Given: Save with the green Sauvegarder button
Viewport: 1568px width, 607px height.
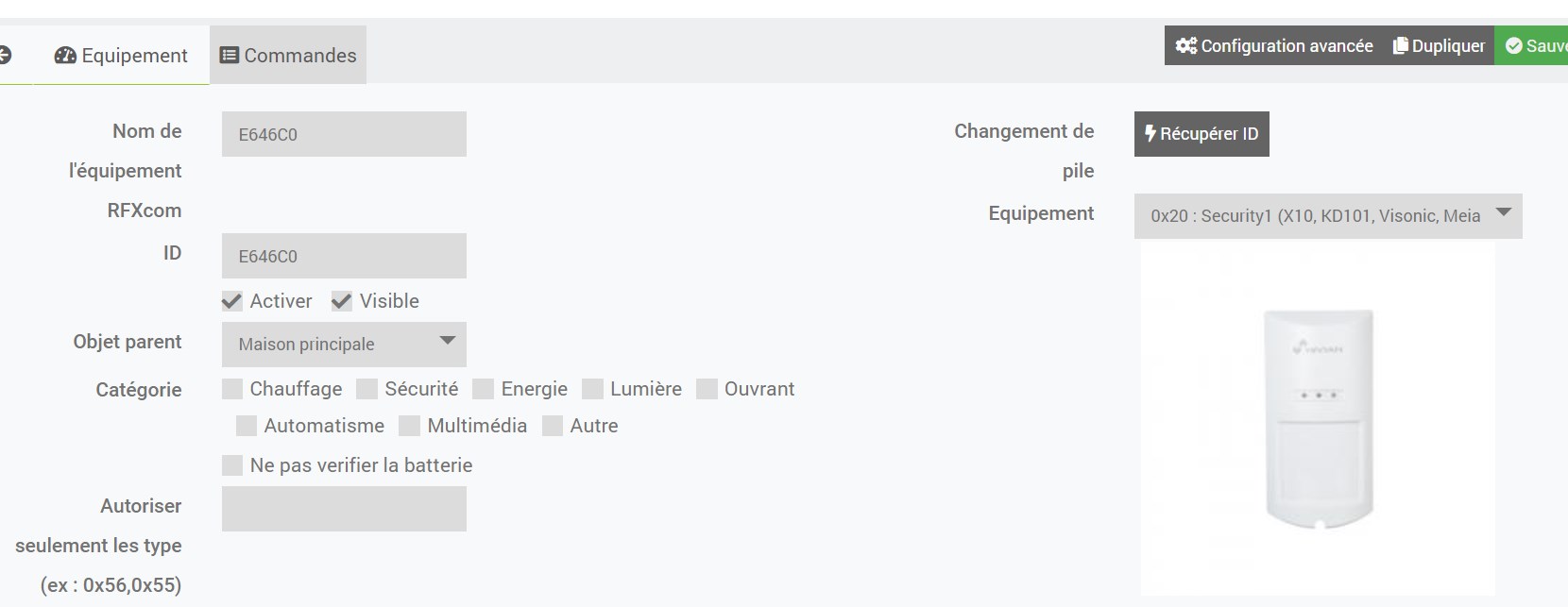Looking at the screenshot, I should 1534,45.
